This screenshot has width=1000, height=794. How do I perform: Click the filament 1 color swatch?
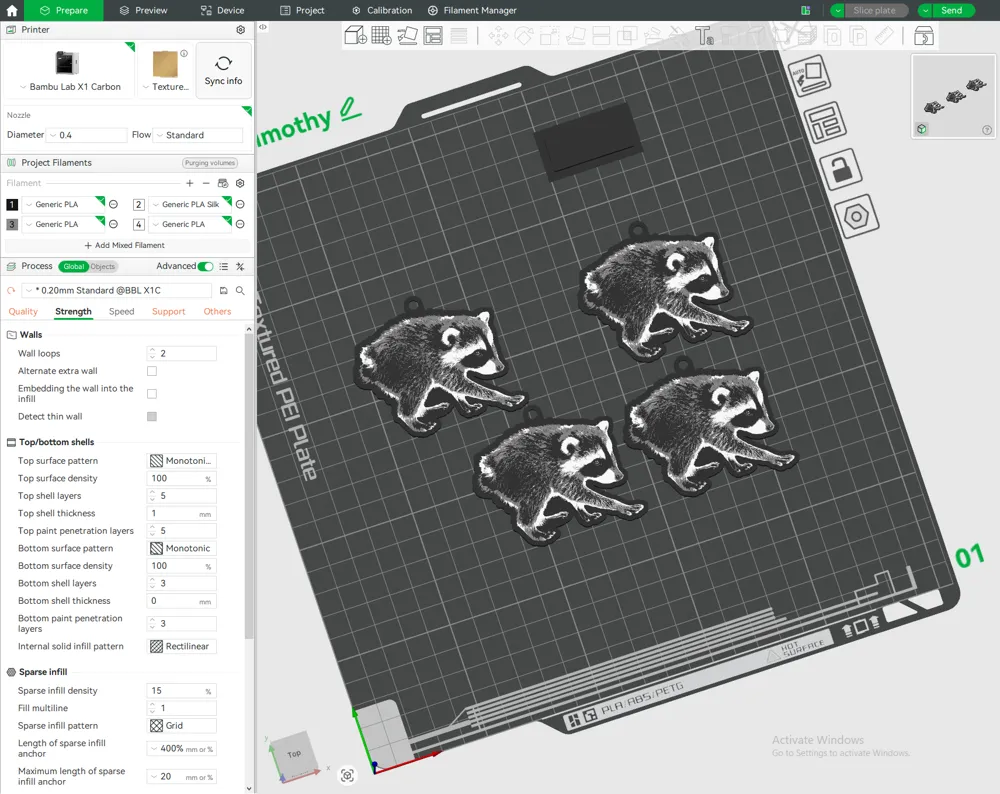(x=12, y=205)
